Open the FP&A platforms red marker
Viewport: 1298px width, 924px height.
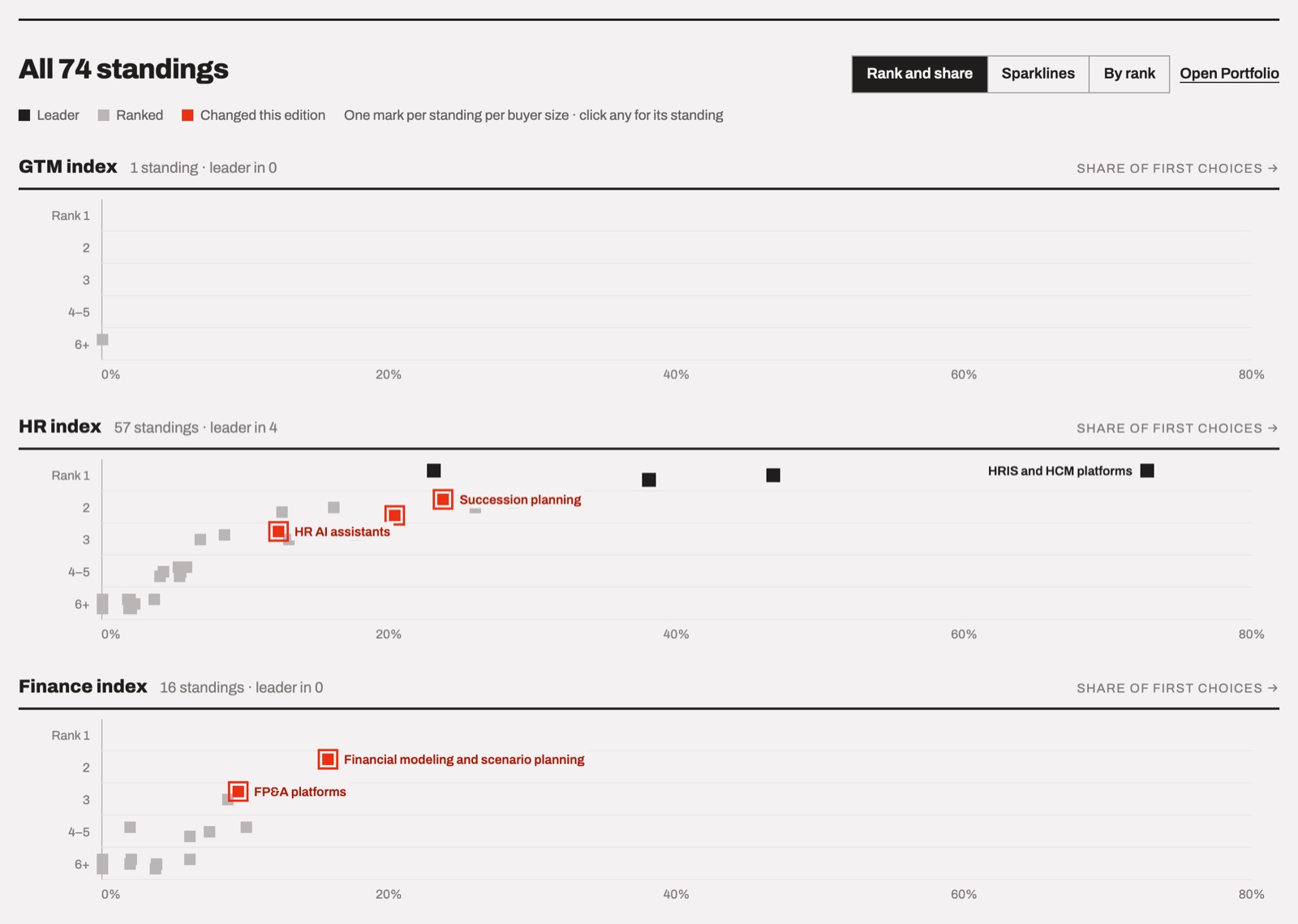coord(238,791)
